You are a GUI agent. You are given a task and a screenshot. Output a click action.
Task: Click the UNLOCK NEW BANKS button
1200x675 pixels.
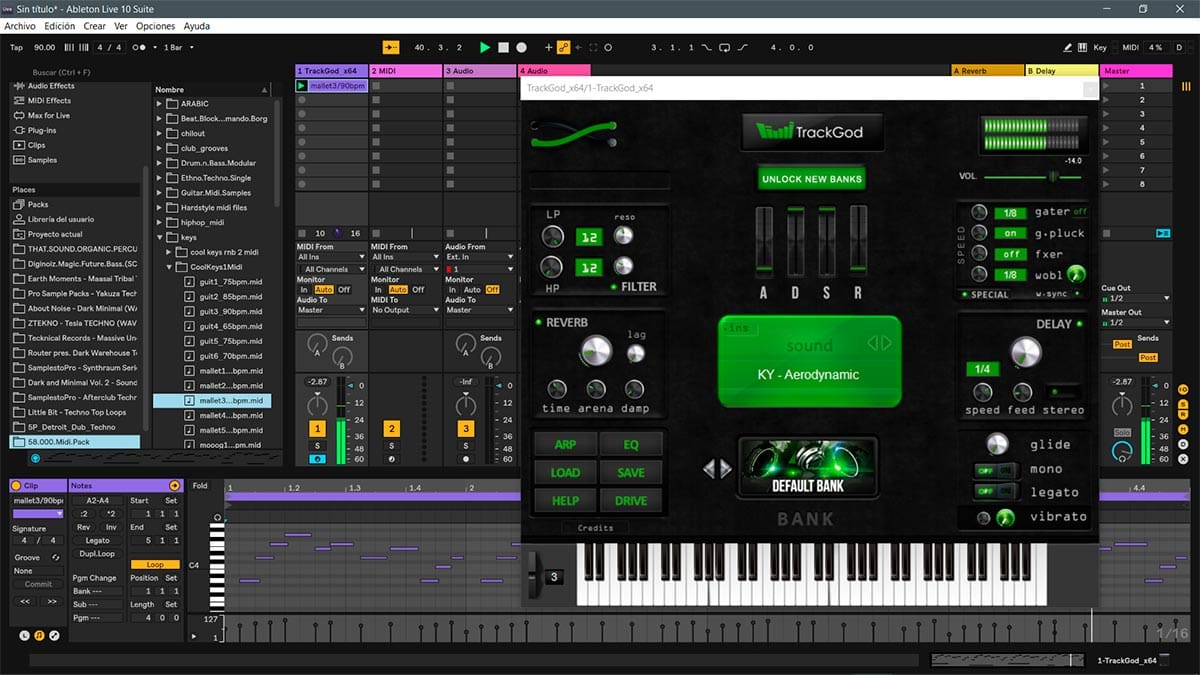coord(811,179)
